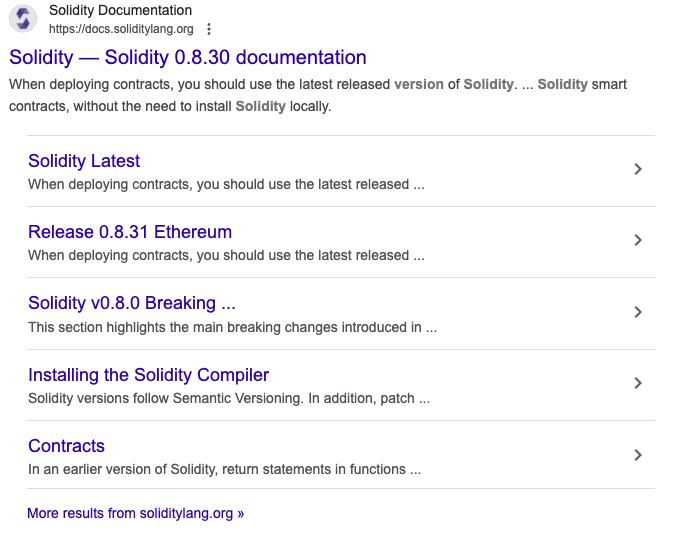700x542 pixels.
Task: Expand the chevron on the Release 0.8.31 row
Action: 638,240
